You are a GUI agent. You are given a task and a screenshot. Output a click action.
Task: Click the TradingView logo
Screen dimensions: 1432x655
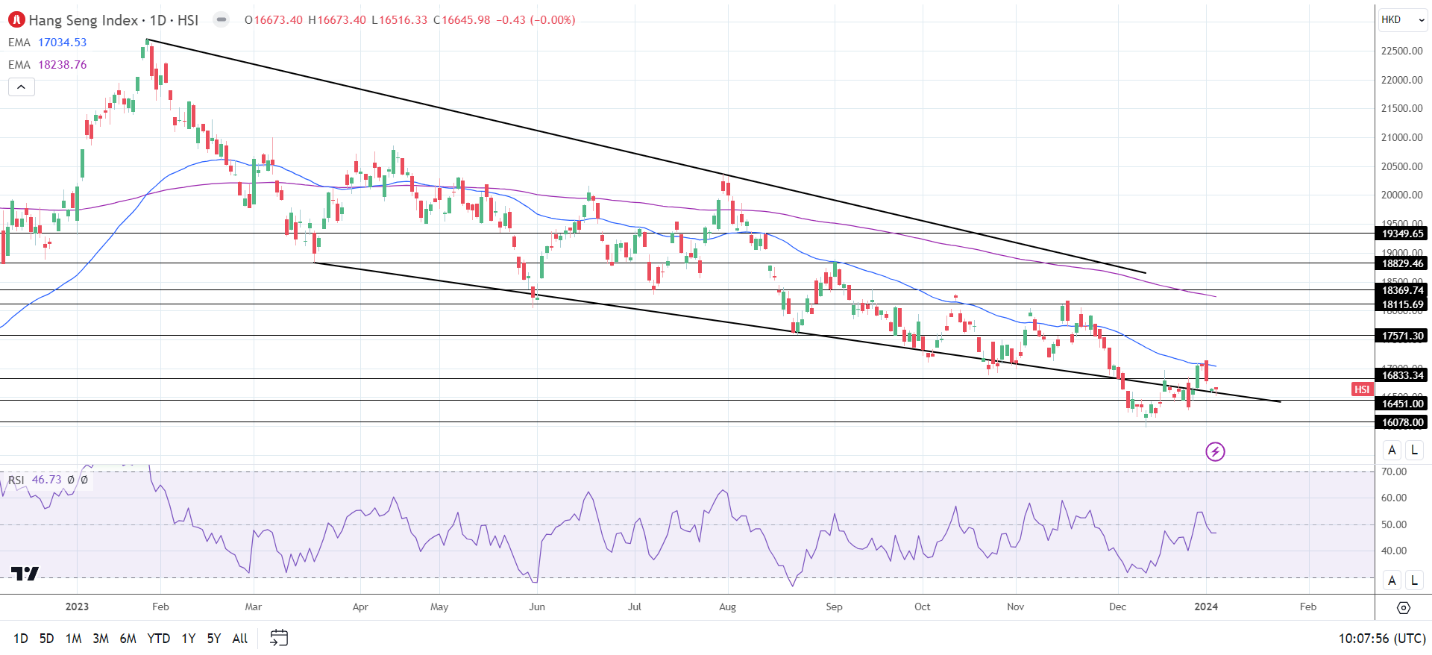click(x=25, y=574)
